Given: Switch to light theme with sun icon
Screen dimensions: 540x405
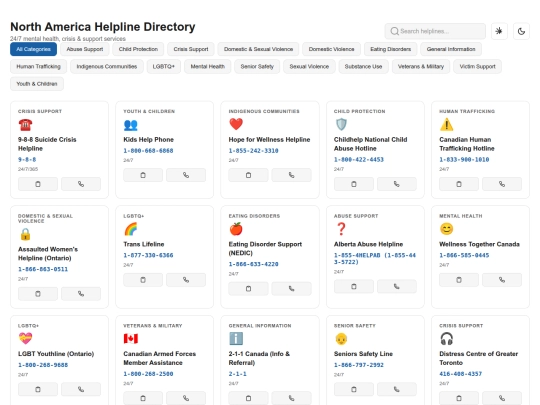Looking at the screenshot, I should coord(499,31).
